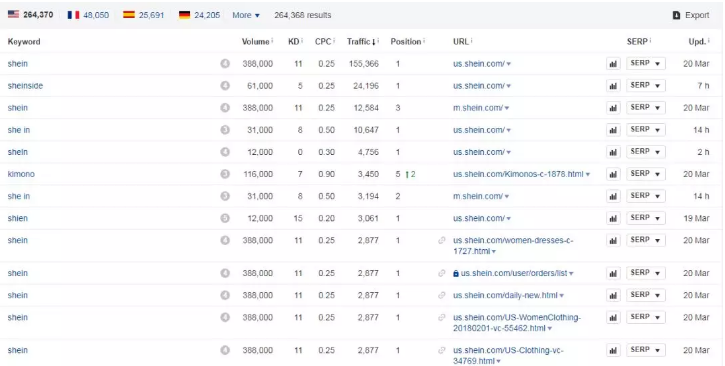Open the shien keyword link
Viewport: 725px width, 366px height.
tap(18, 219)
